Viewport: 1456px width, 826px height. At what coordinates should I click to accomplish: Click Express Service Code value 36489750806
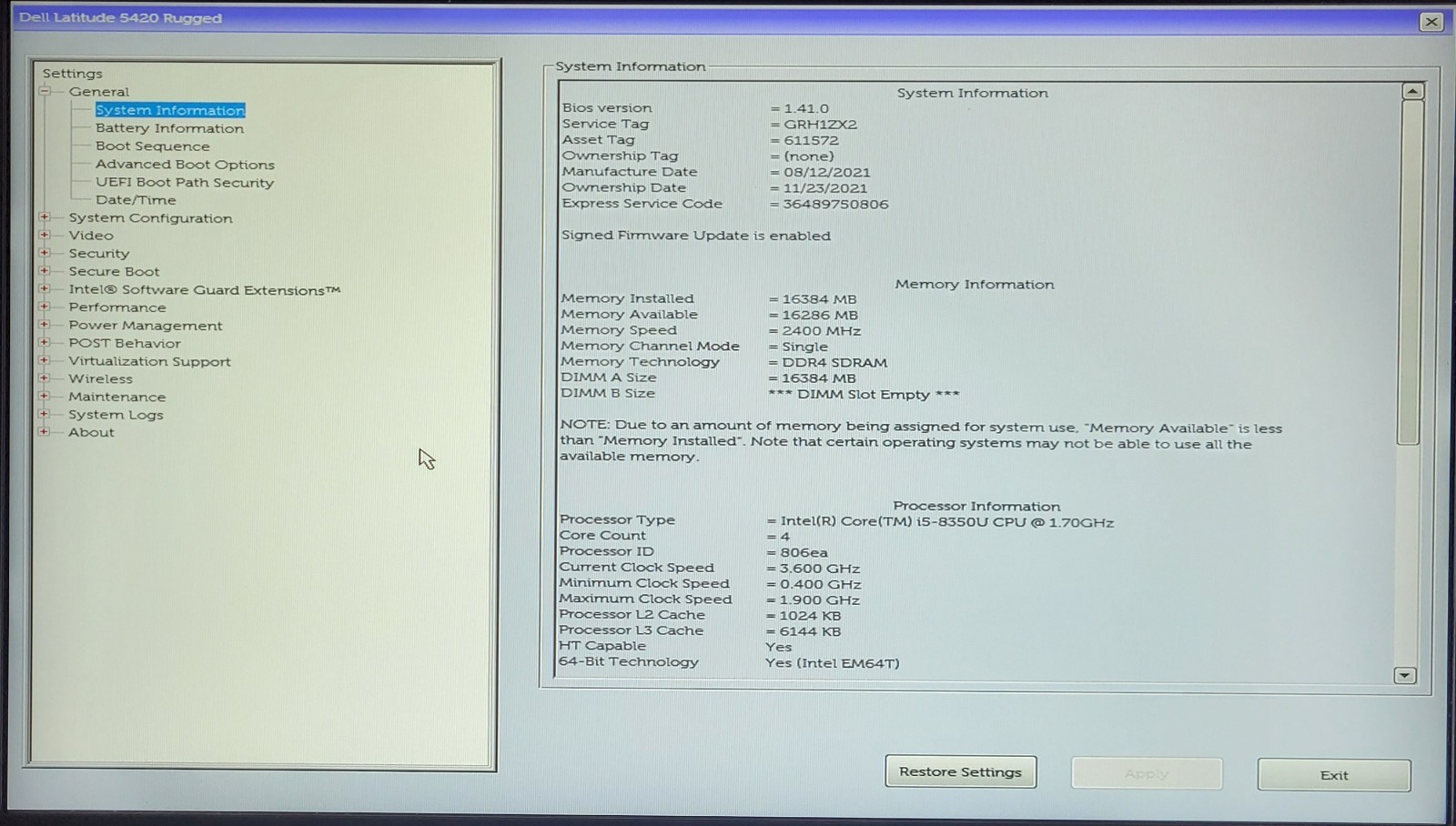tap(835, 205)
